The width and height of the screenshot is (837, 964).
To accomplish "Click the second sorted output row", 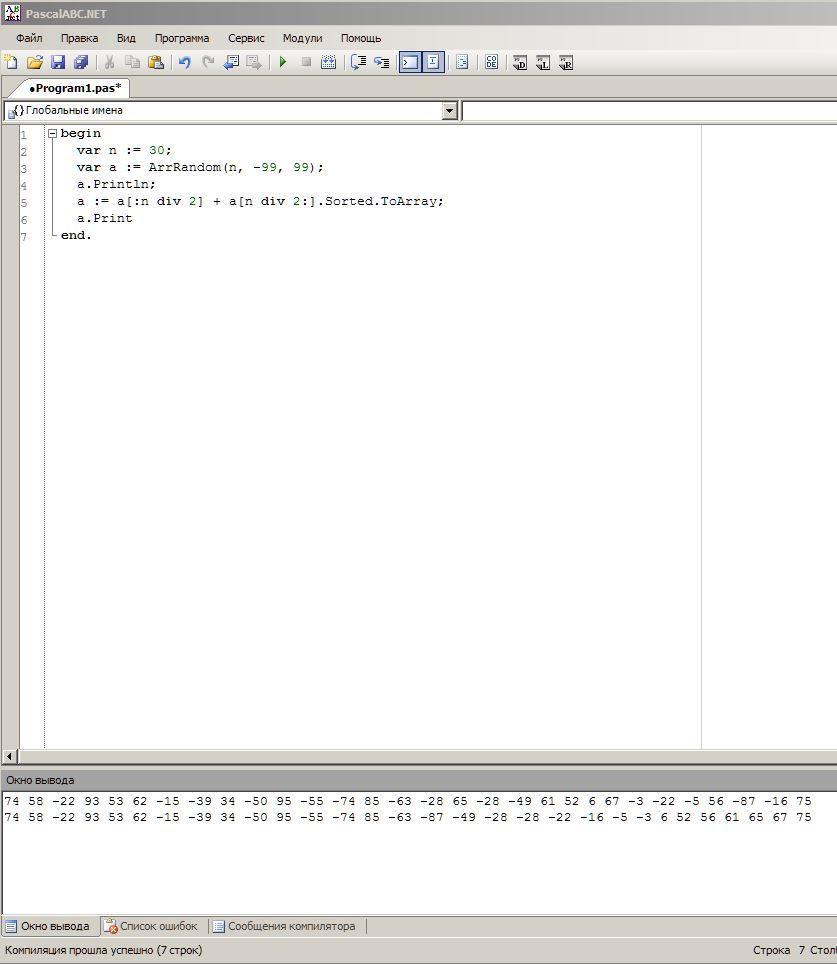I will (408, 817).
